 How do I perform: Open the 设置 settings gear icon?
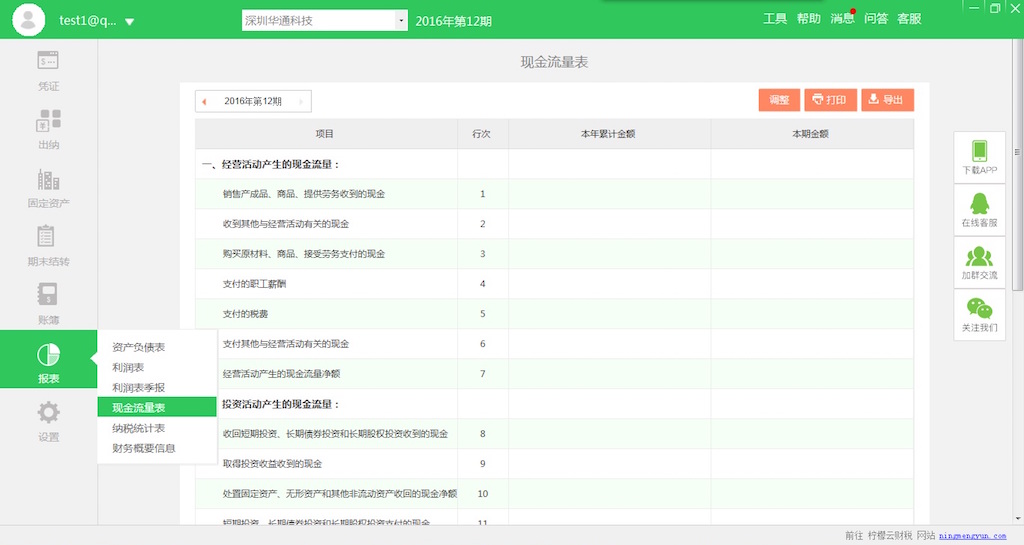pyautogui.click(x=48, y=413)
